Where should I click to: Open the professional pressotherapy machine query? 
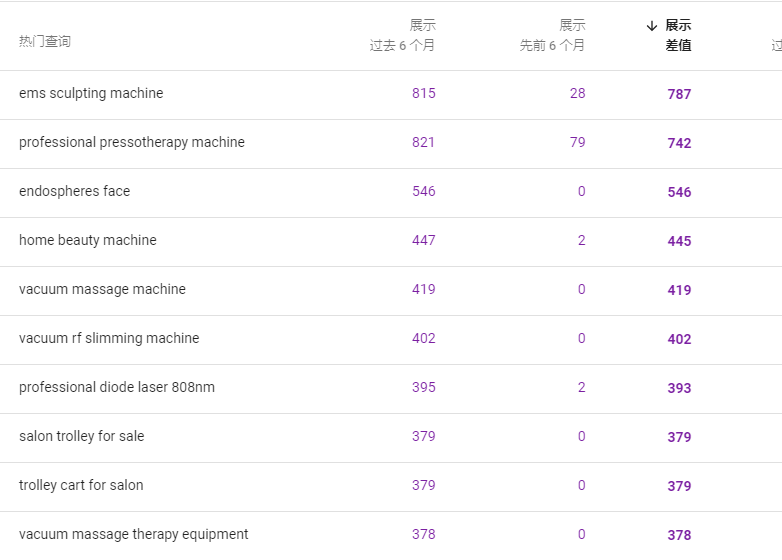(x=132, y=143)
